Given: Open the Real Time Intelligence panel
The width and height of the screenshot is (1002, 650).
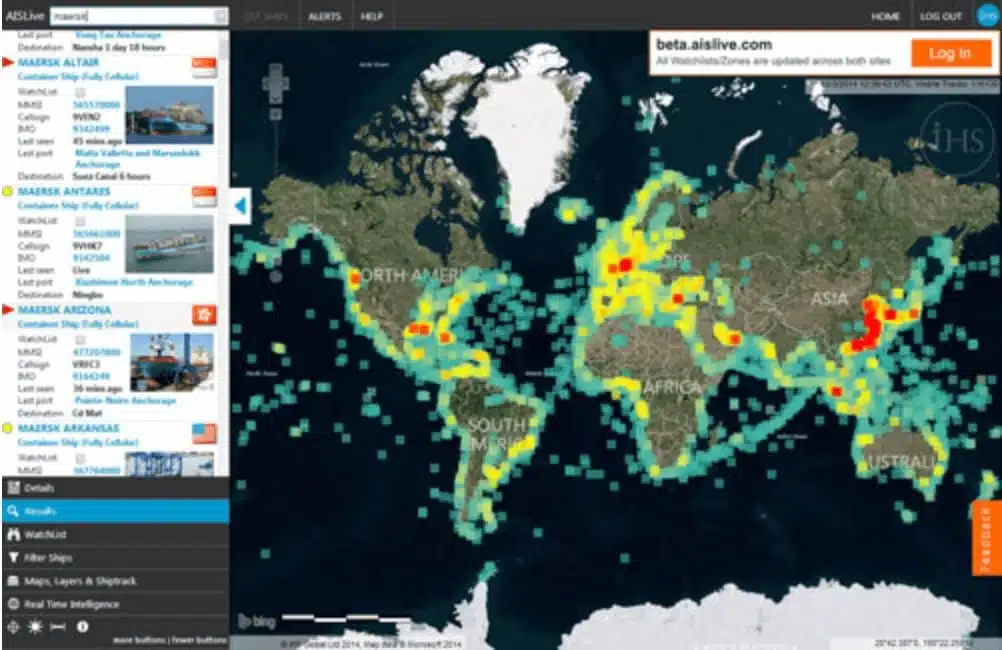Looking at the screenshot, I should 116,604.
